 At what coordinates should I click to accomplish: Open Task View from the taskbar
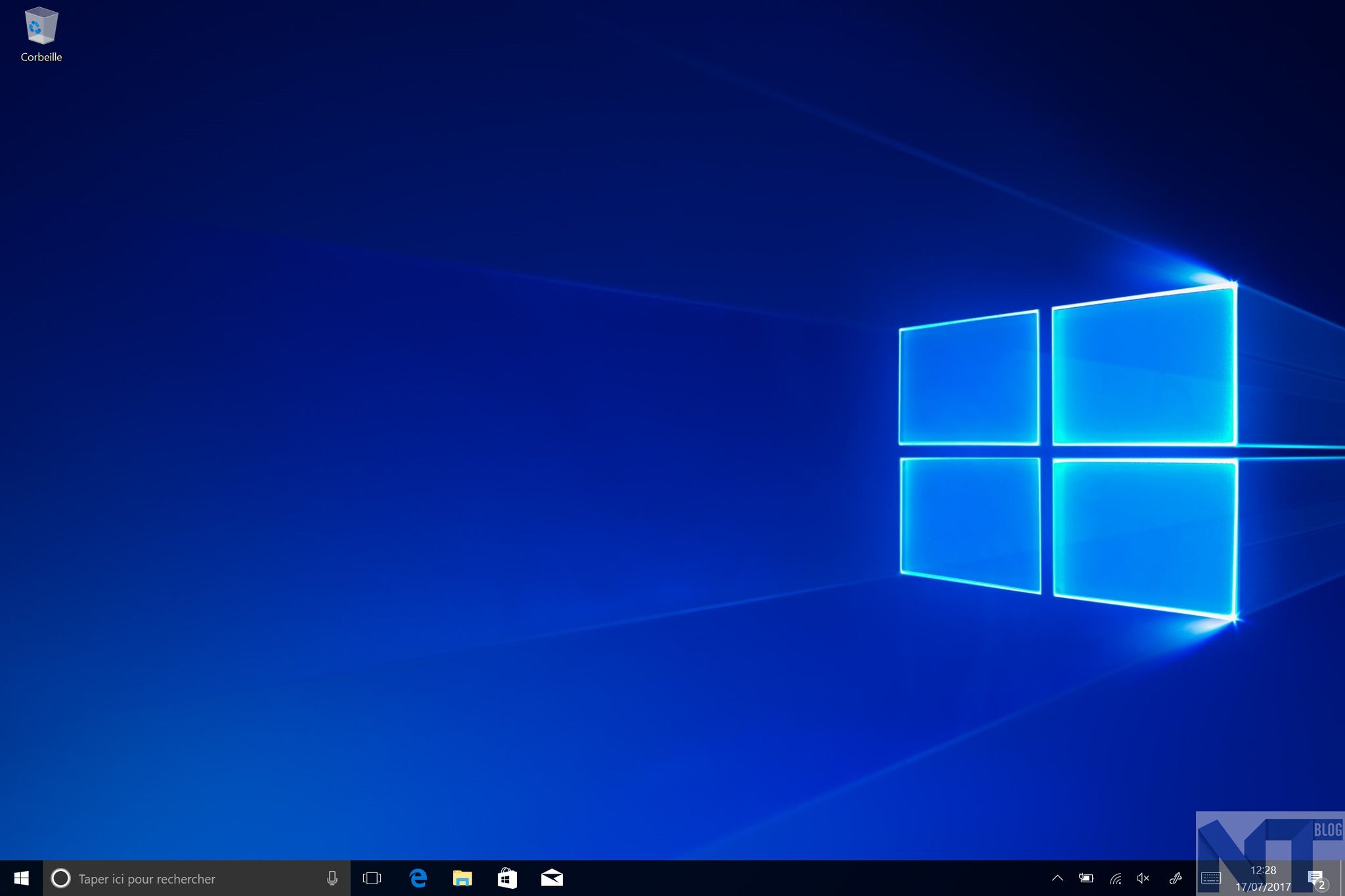click(x=372, y=878)
